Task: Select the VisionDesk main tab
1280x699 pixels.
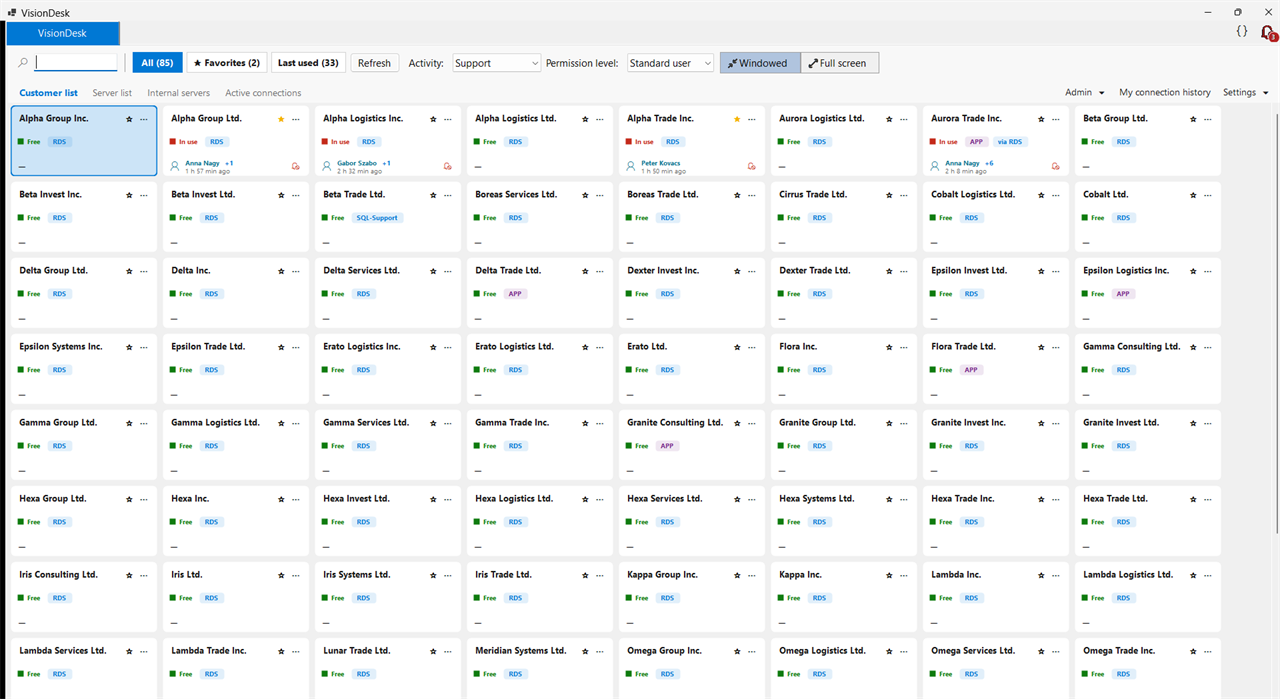Action: click(x=63, y=33)
